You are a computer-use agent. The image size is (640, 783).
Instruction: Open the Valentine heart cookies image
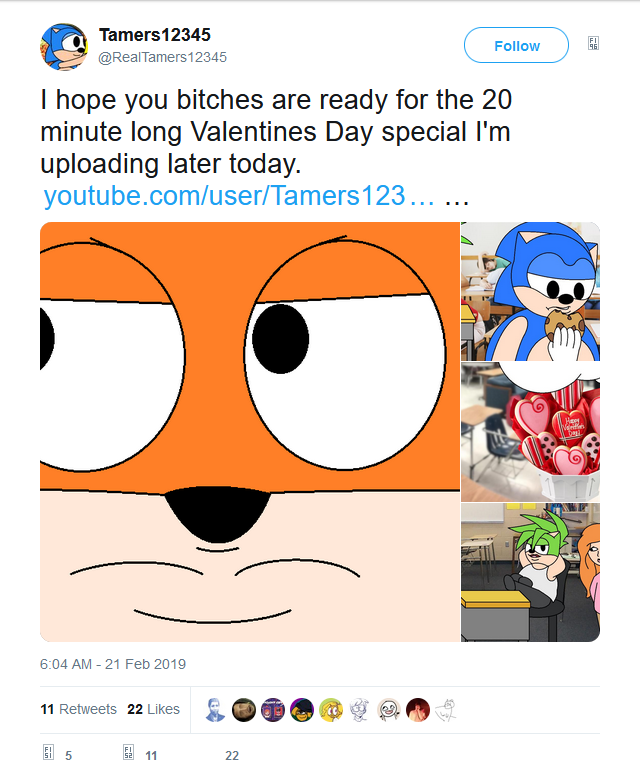click(x=530, y=431)
